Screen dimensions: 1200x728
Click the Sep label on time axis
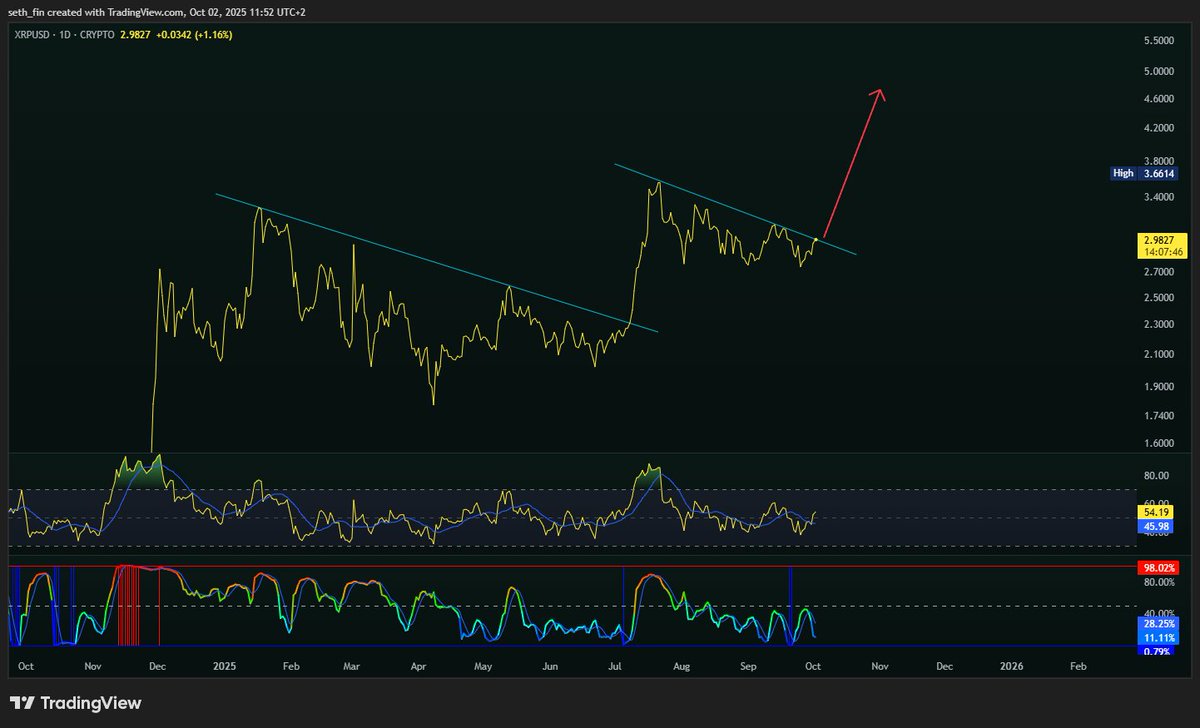pos(749,665)
